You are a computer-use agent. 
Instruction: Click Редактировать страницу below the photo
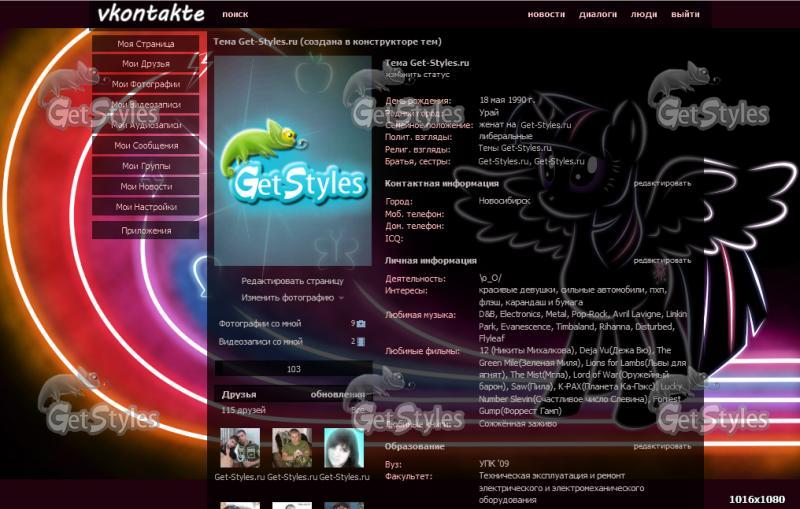[292, 282]
